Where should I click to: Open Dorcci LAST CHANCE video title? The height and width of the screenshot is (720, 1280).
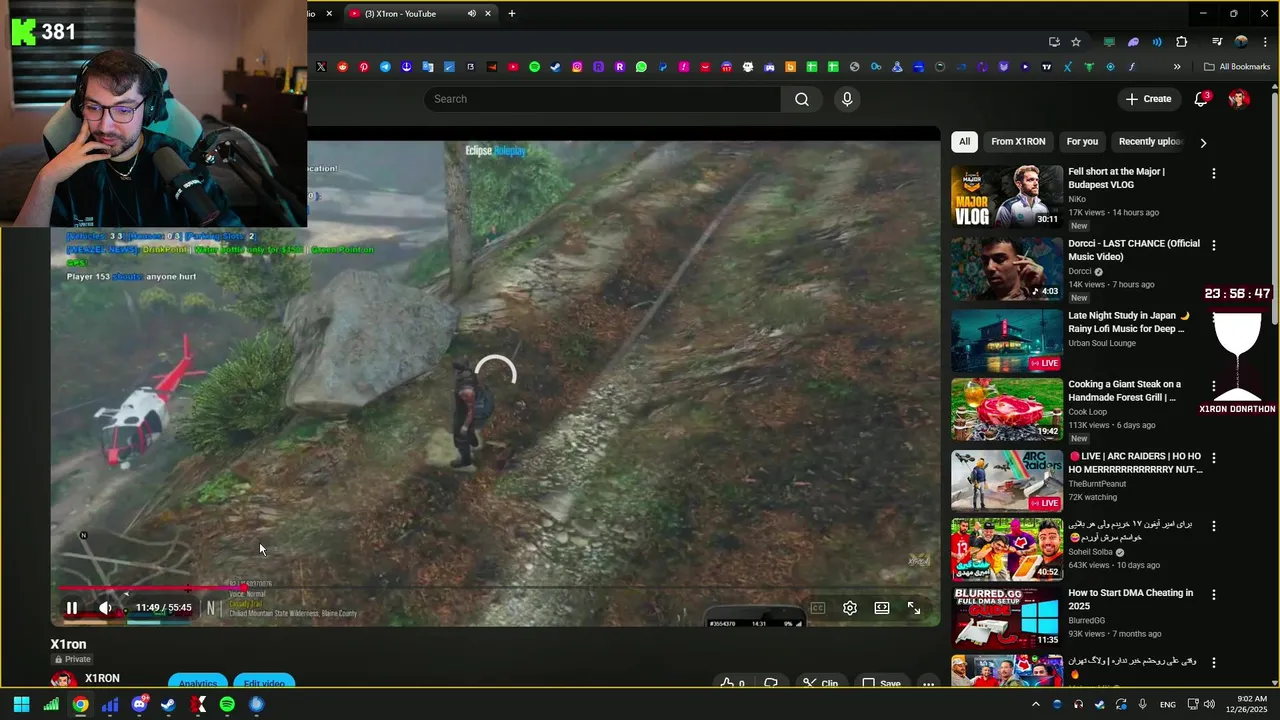[1134, 250]
